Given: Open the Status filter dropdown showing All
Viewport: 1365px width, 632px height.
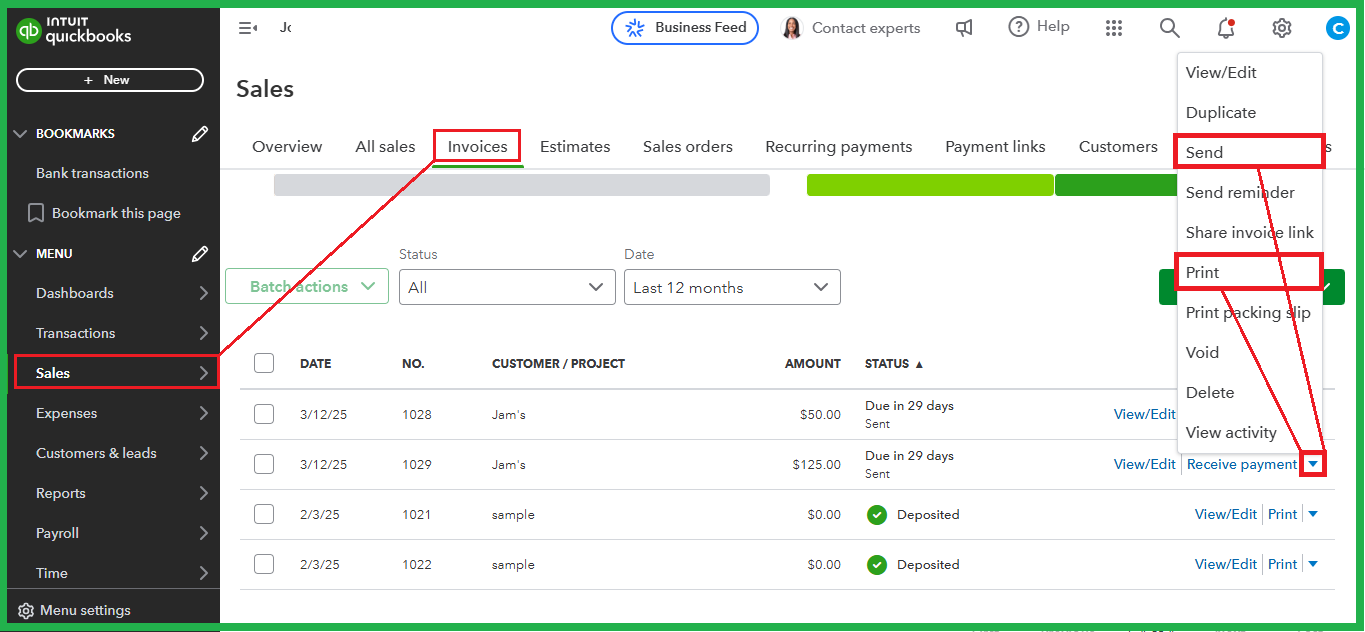Looking at the screenshot, I should point(507,287).
